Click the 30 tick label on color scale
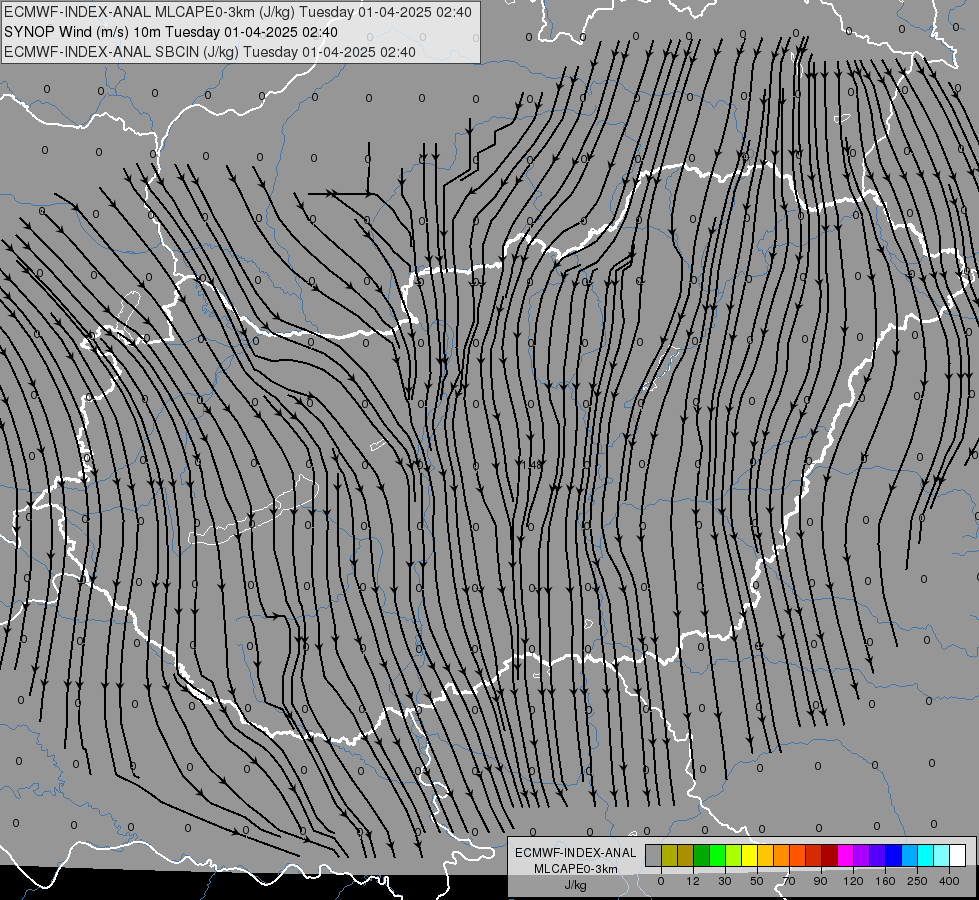 point(725,881)
